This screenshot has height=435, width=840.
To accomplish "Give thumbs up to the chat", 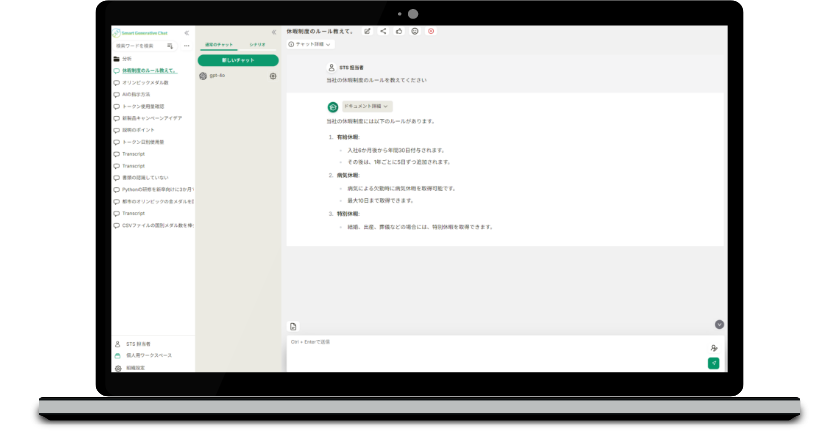I will 399,32.
